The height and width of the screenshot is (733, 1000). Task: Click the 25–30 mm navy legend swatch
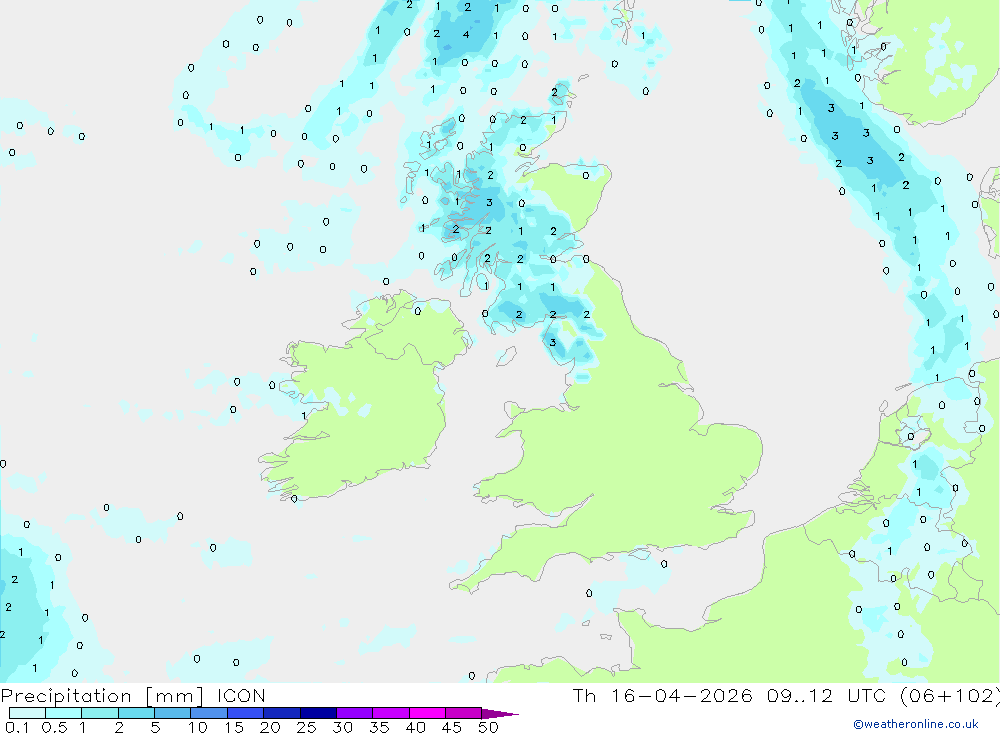(x=318, y=713)
